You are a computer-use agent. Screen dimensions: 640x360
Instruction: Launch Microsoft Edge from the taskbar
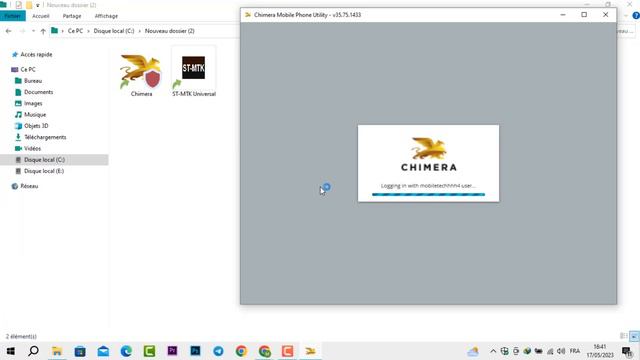tap(126, 351)
